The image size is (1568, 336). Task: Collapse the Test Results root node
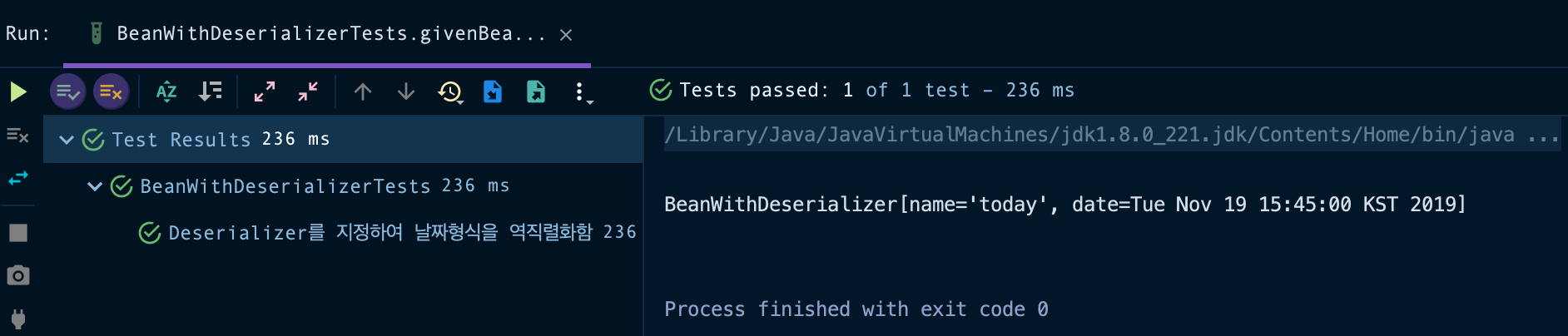click(67, 140)
